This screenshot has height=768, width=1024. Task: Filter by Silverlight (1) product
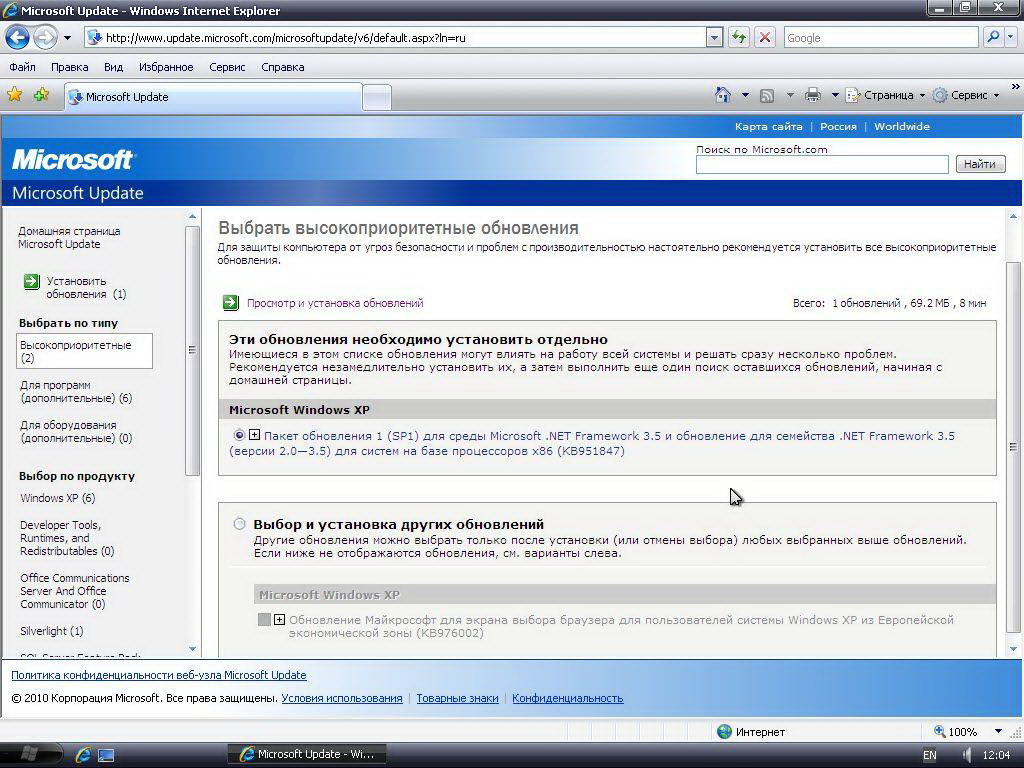click(x=52, y=631)
